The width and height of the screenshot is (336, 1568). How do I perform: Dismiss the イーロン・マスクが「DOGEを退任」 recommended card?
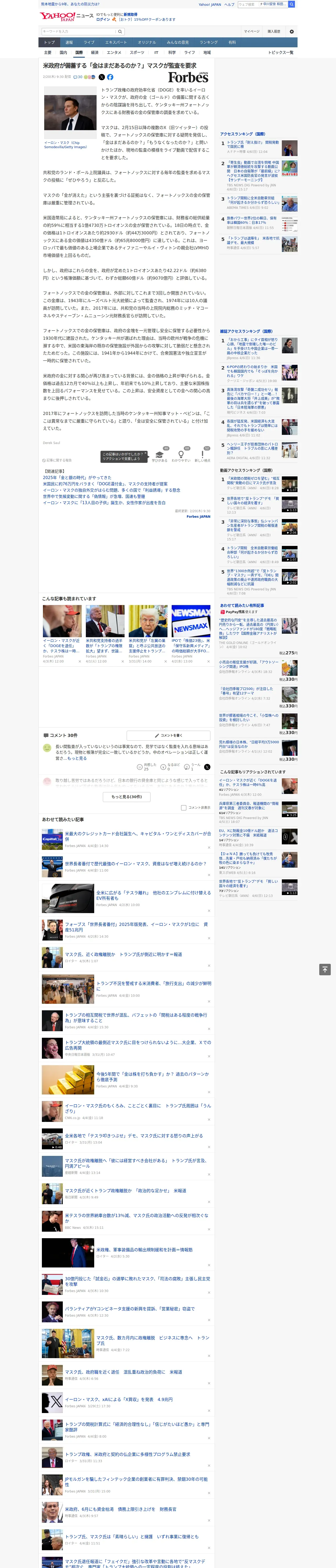pos(79,661)
